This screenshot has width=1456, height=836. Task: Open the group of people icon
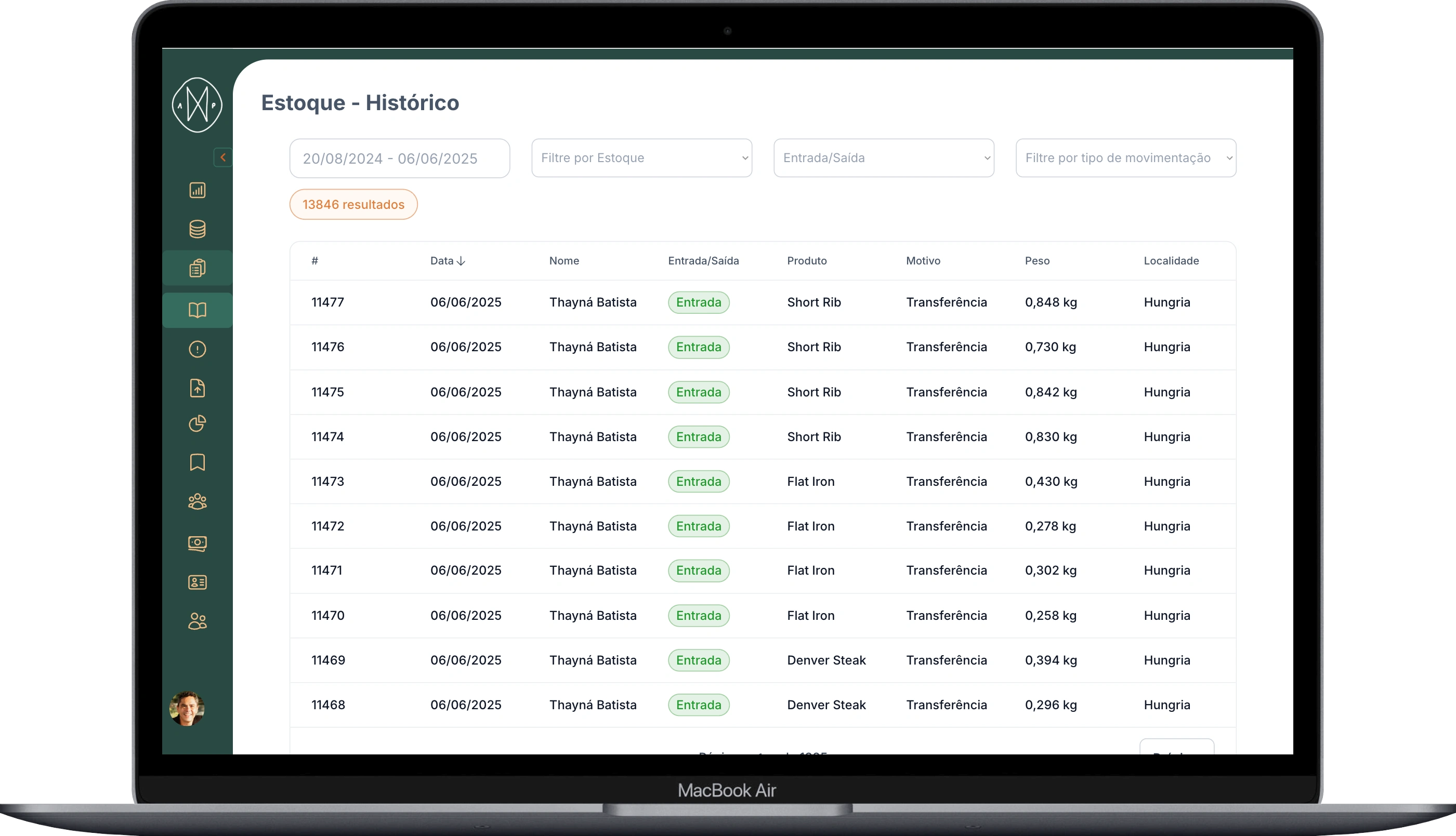tap(197, 502)
